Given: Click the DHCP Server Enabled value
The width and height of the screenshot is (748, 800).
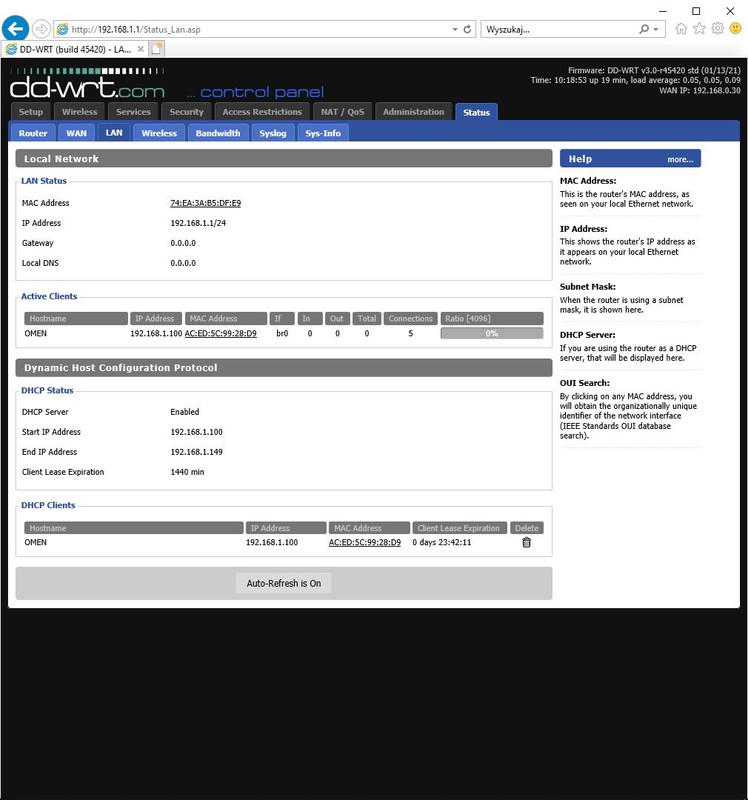Looking at the screenshot, I should coord(185,412).
